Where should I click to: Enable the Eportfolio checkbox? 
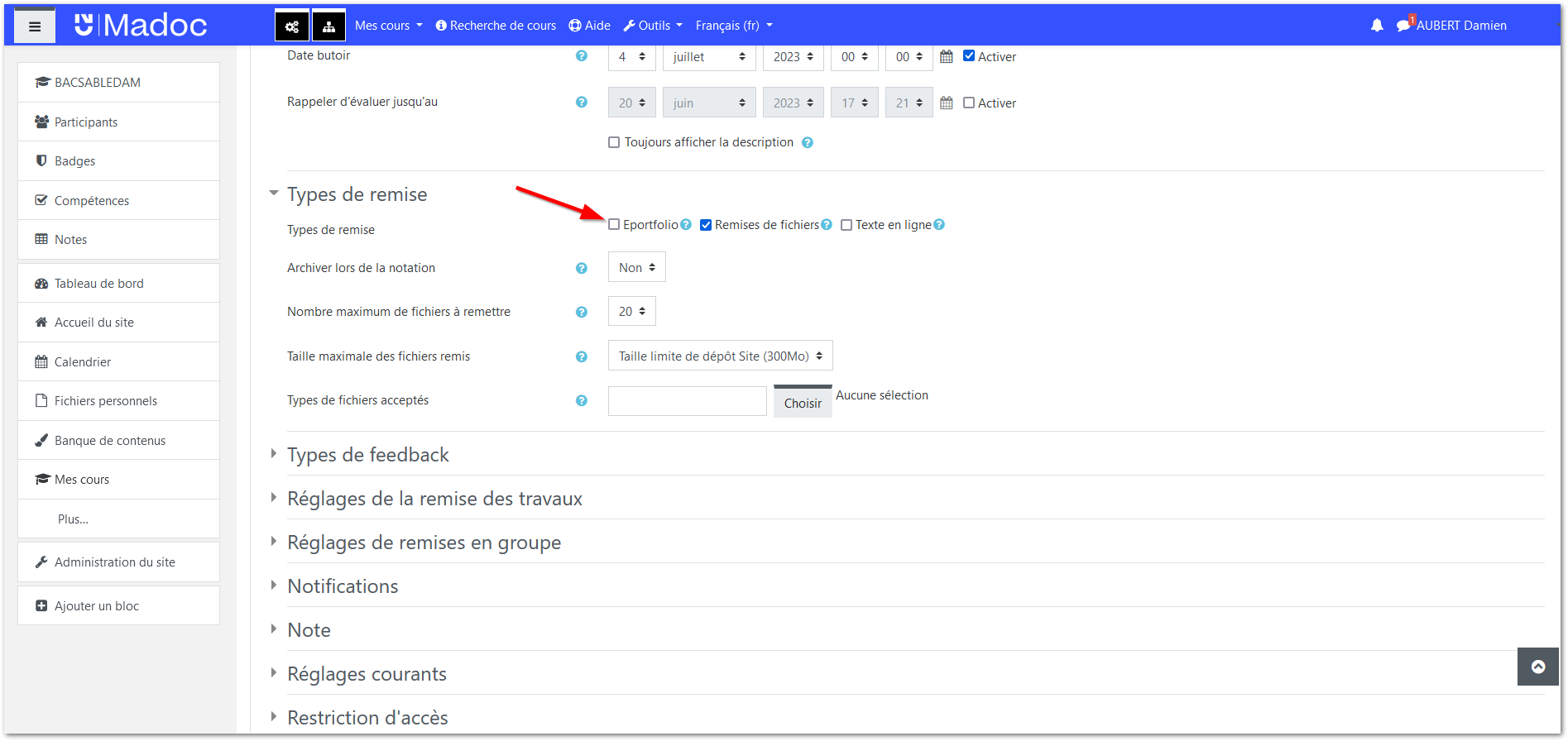(x=614, y=225)
